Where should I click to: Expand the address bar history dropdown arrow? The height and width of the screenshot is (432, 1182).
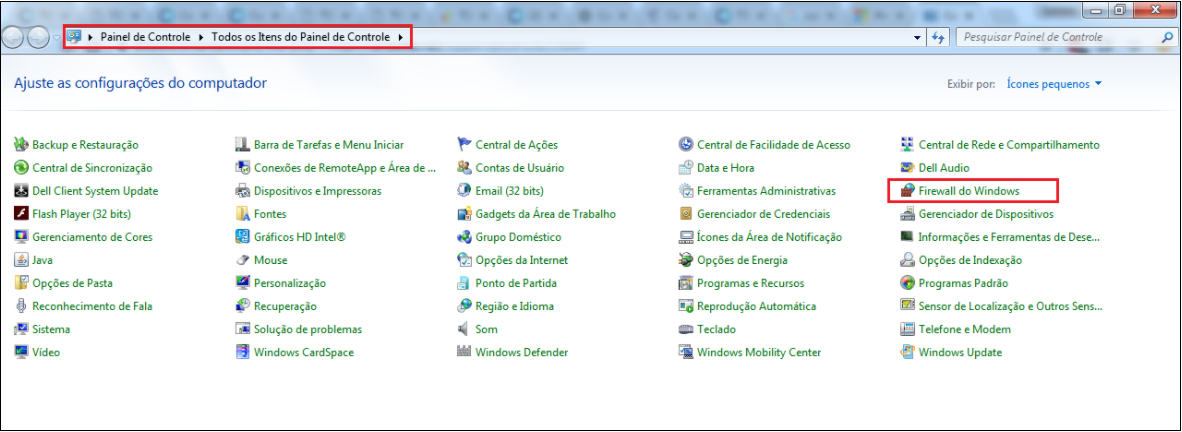pos(917,37)
